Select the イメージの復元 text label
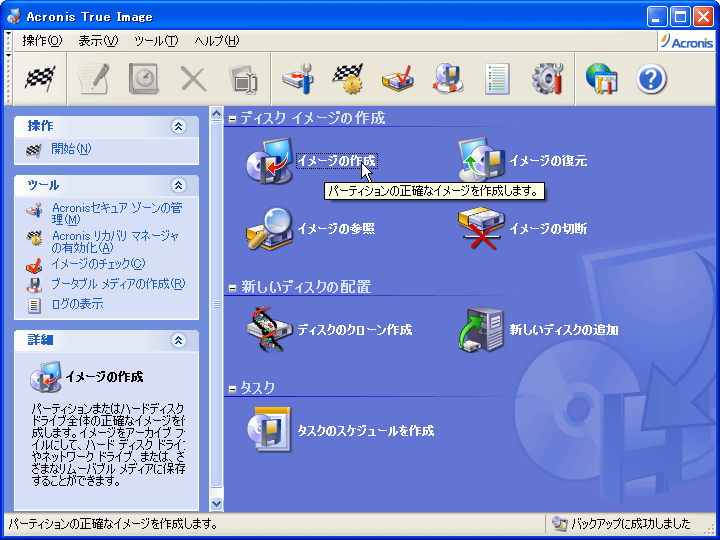720x540 pixels. (x=548, y=161)
